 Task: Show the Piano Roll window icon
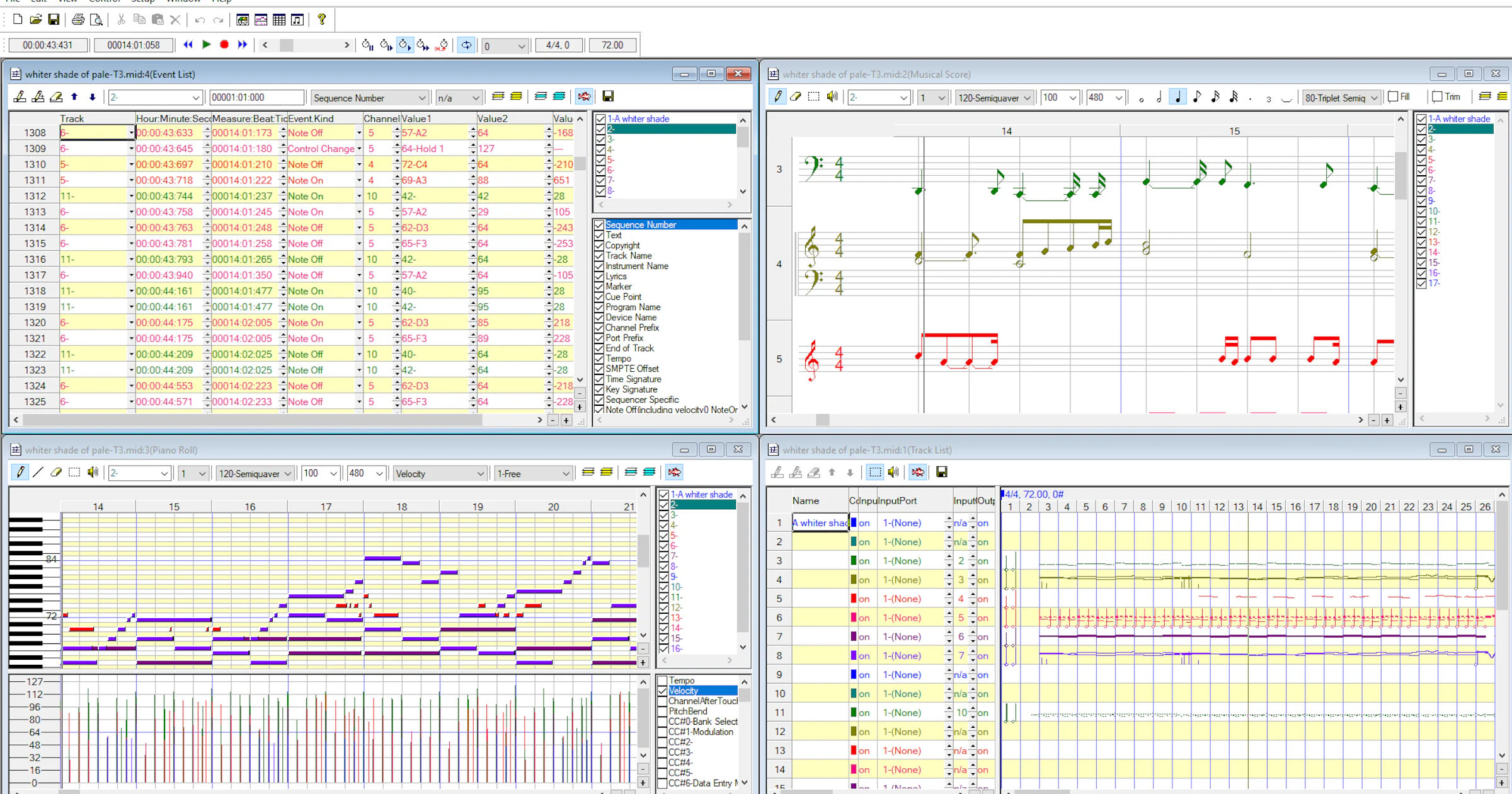tap(261, 20)
